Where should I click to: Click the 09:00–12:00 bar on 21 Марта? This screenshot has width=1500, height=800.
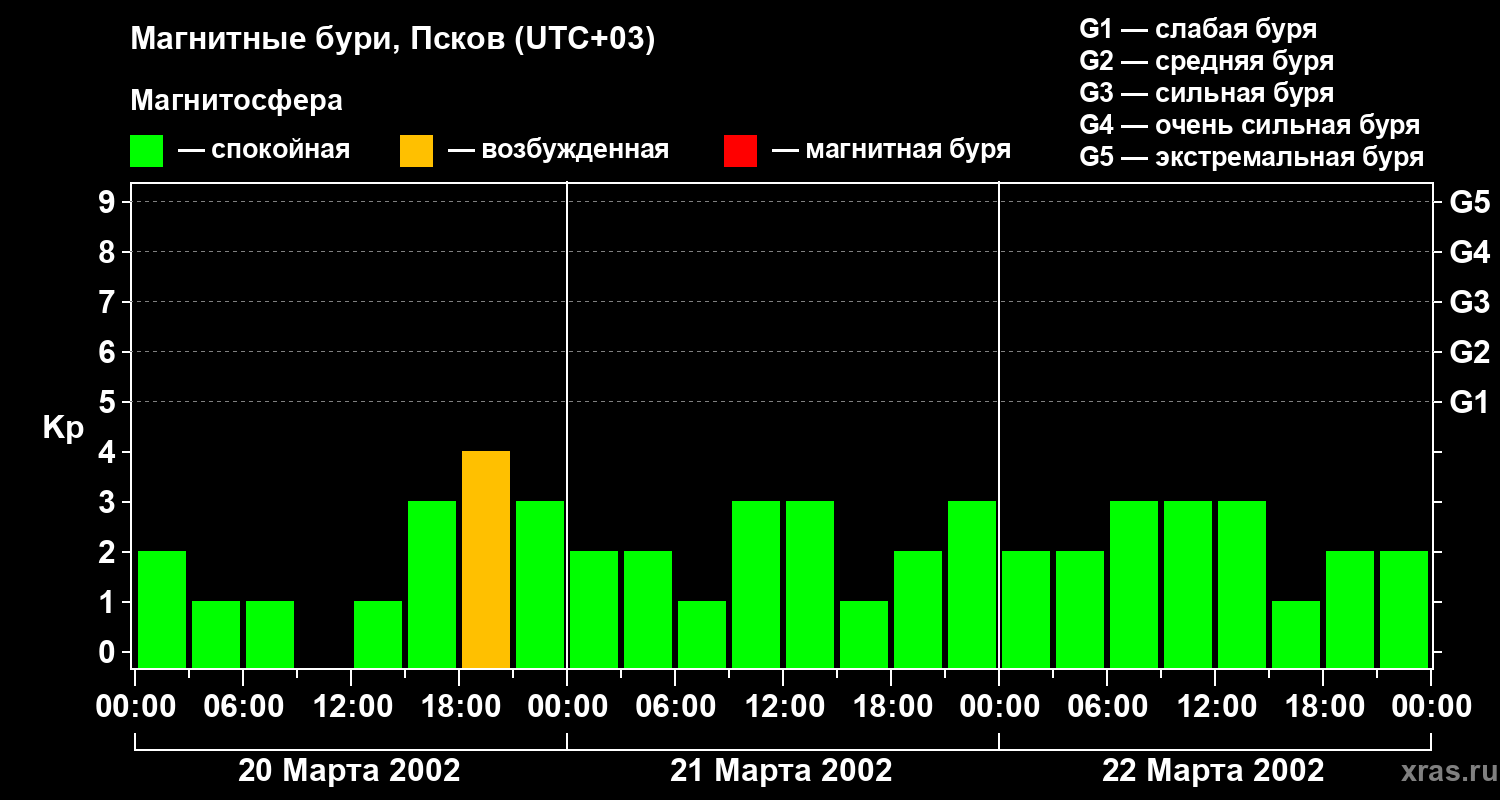pyautogui.click(x=756, y=584)
